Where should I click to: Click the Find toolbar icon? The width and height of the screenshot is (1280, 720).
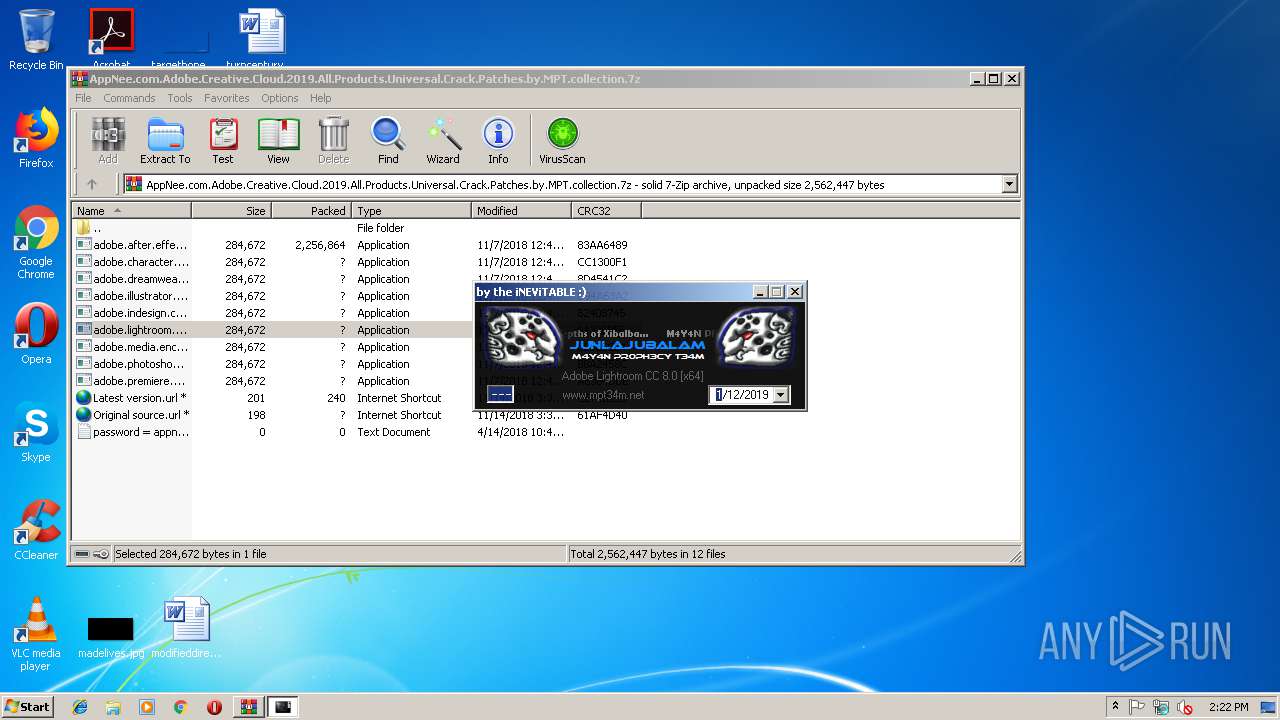(x=388, y=140)
